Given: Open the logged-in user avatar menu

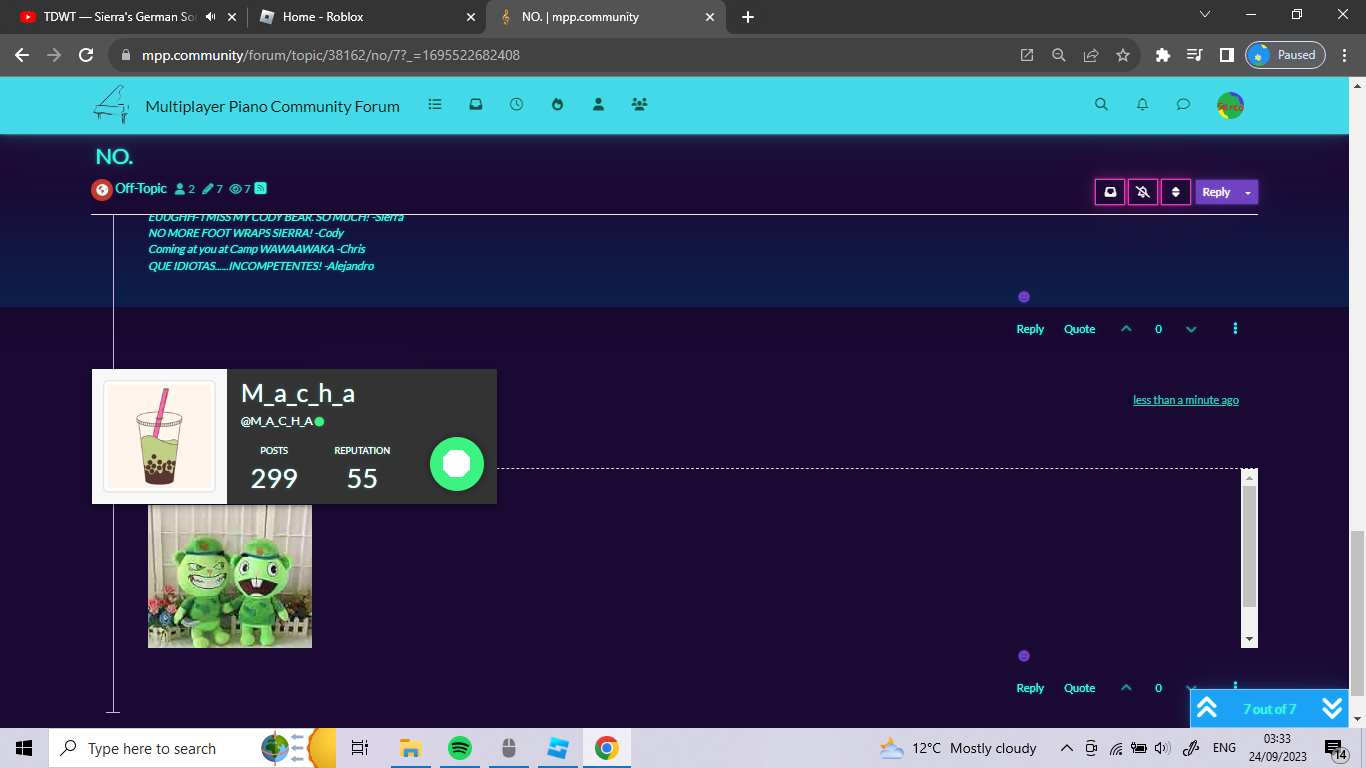Looking at the screenshot, I should coord(1230,105).
